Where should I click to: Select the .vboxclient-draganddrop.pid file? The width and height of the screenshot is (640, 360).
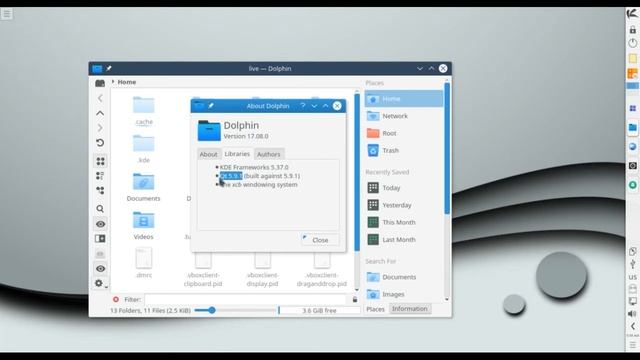(x=322, y=269)
